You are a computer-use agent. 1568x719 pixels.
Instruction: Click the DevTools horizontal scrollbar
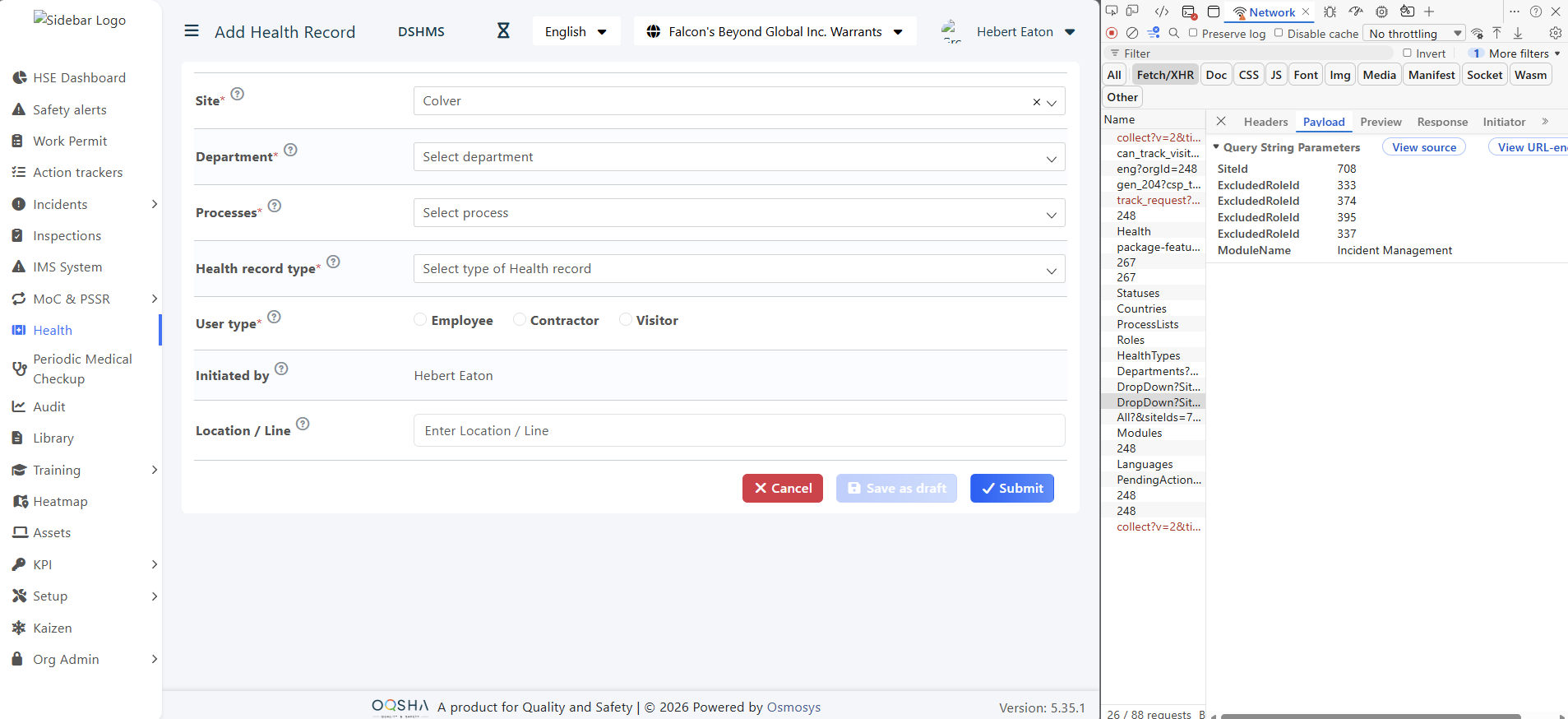(x=1370, y=716)
